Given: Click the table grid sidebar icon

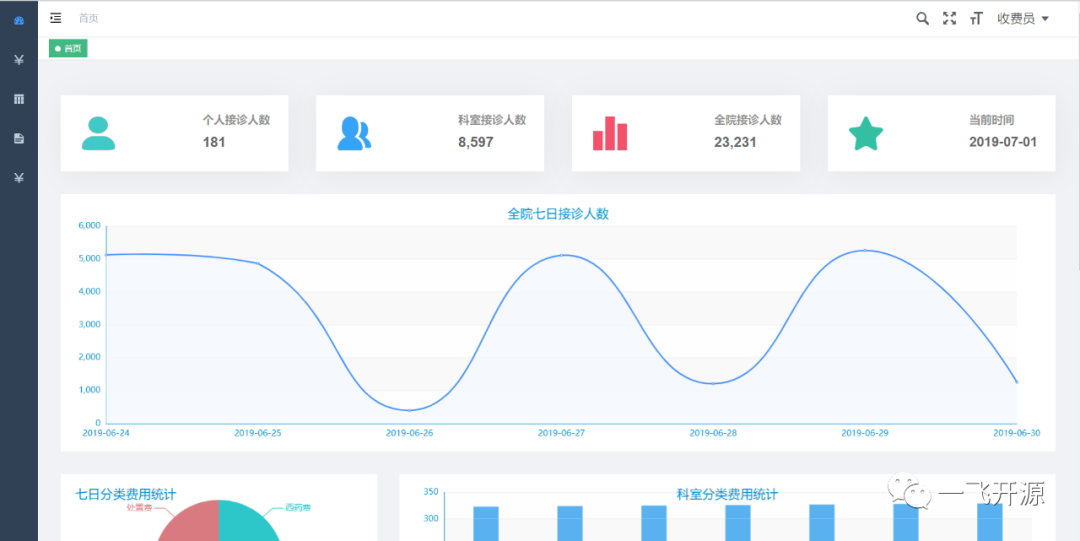Looking at the screenshot, I should point(19,99).
